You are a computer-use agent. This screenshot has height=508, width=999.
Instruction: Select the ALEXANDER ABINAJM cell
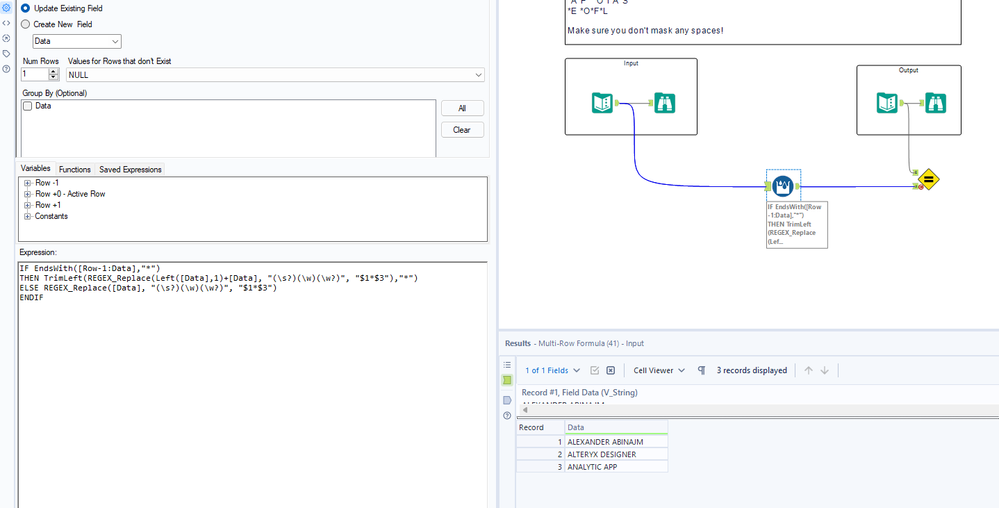tap(616, 442)
